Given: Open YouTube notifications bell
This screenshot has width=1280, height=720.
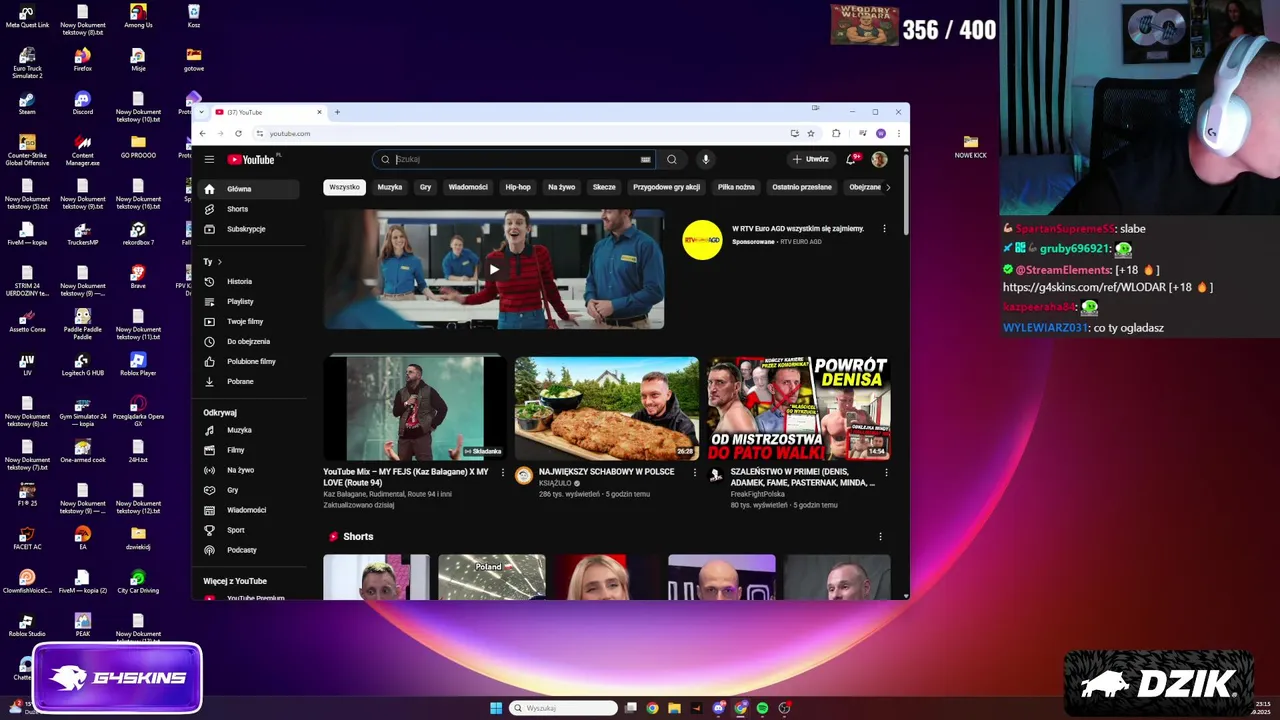Looking at the screenshot, I should 852,159.
